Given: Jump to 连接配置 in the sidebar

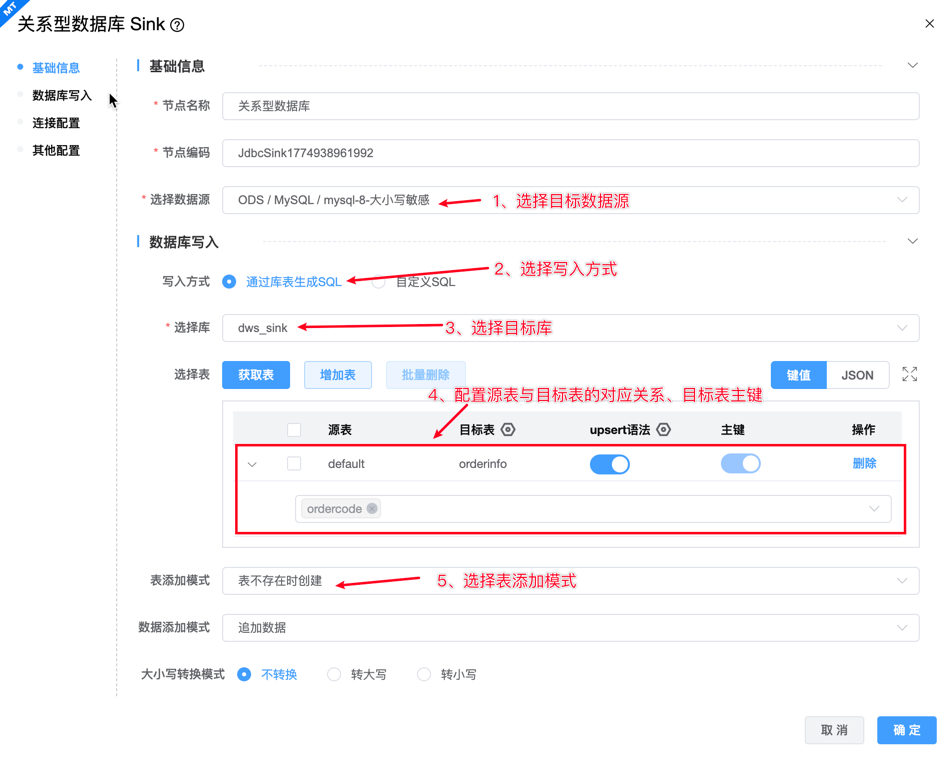Looking at the screenshot, I should [x=56, y=123].
